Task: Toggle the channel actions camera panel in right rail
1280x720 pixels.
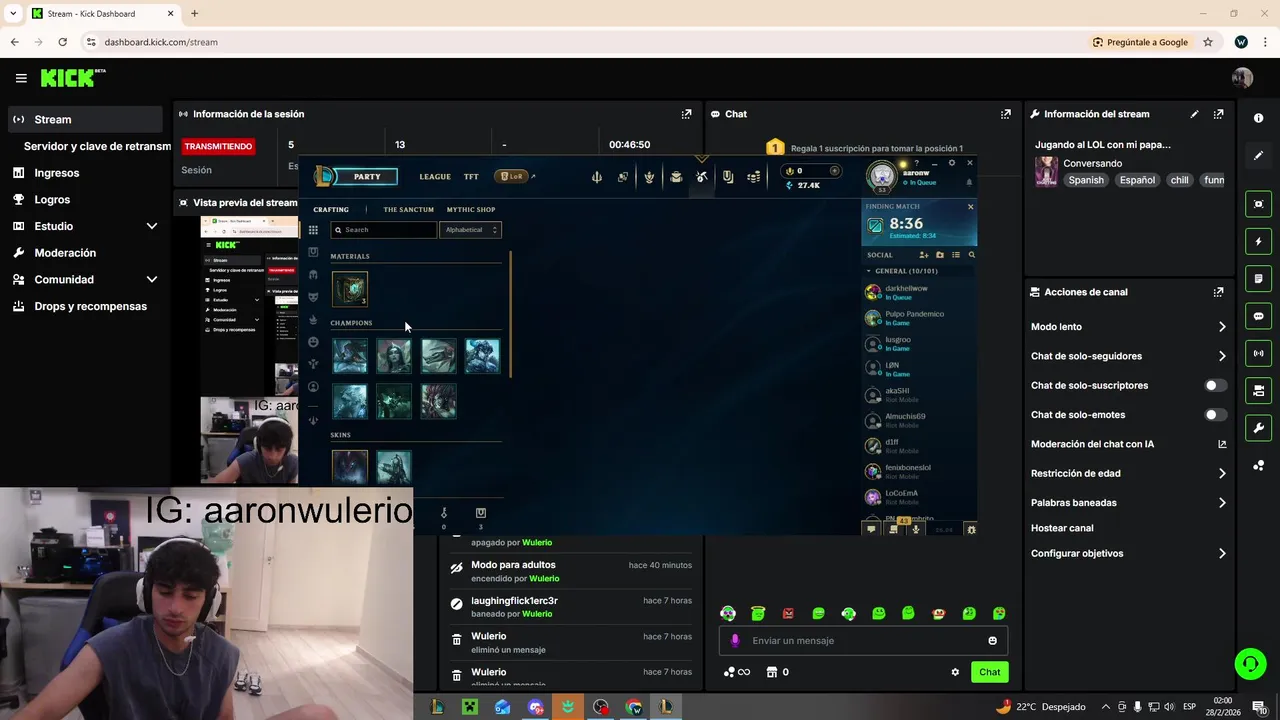Action: pos(1258,390)
